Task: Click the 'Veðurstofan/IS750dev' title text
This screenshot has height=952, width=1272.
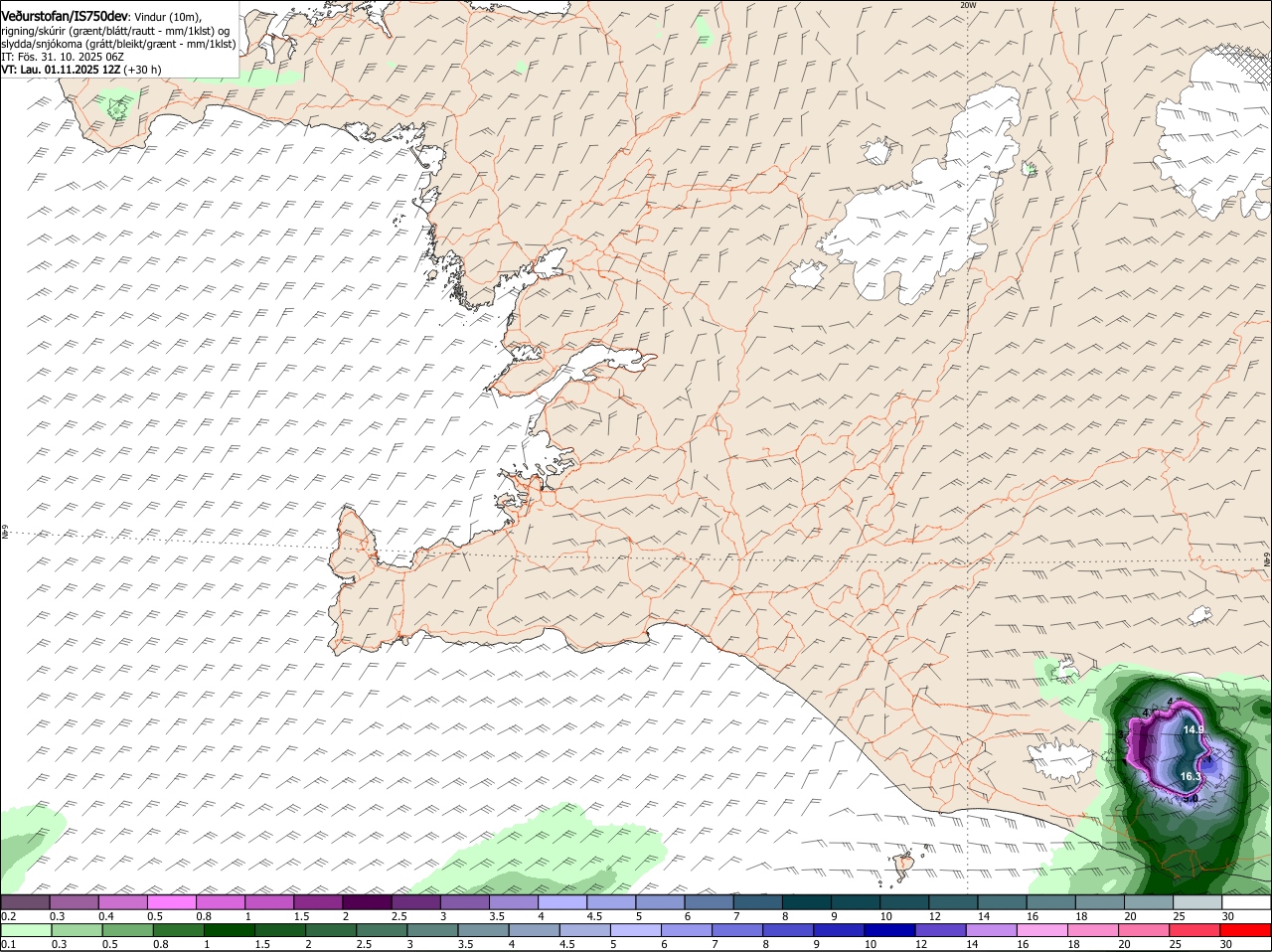Action: pos(66,16)
